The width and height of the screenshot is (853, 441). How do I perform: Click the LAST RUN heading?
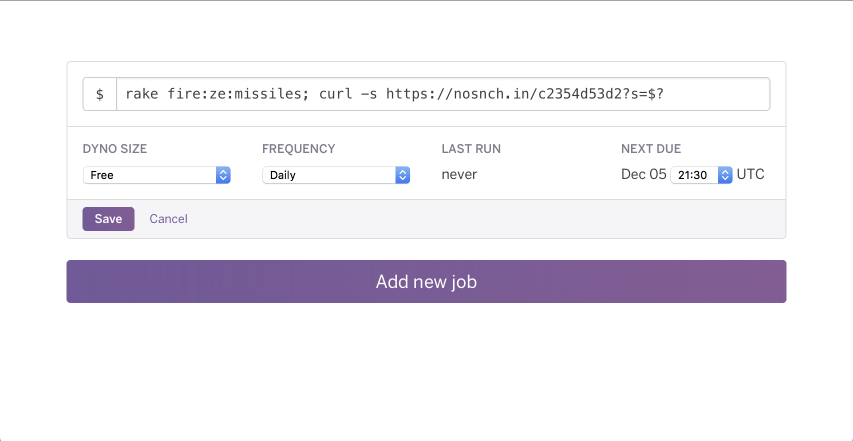pos(471,149)
